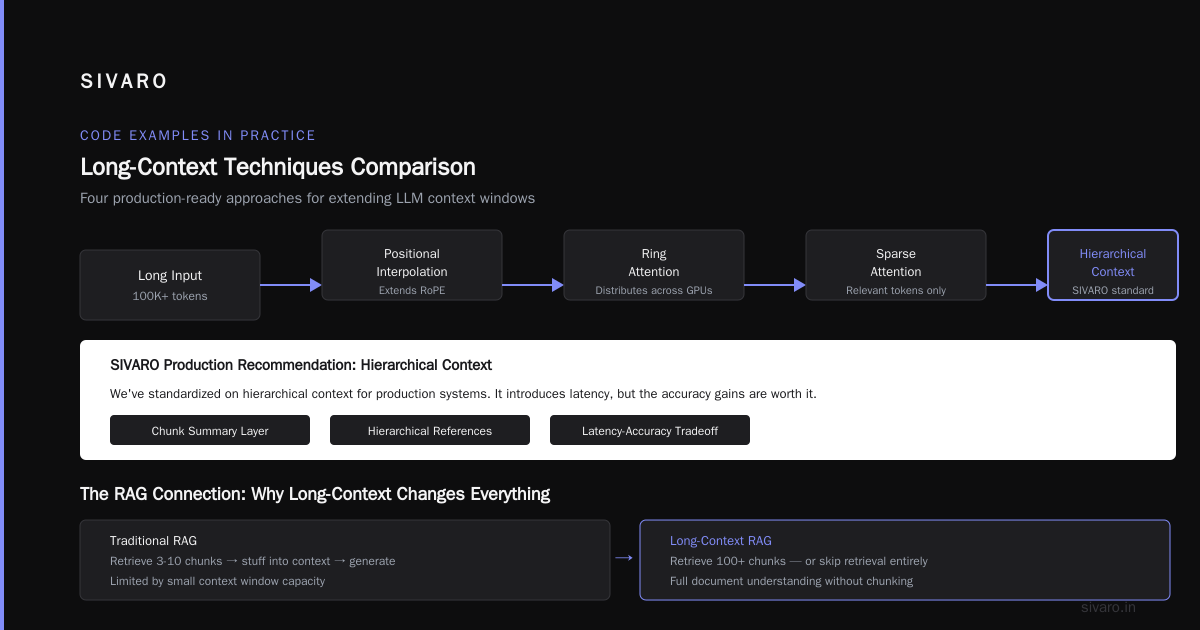Click the 'Distributes across GPUs' caption

coord(654,291)
